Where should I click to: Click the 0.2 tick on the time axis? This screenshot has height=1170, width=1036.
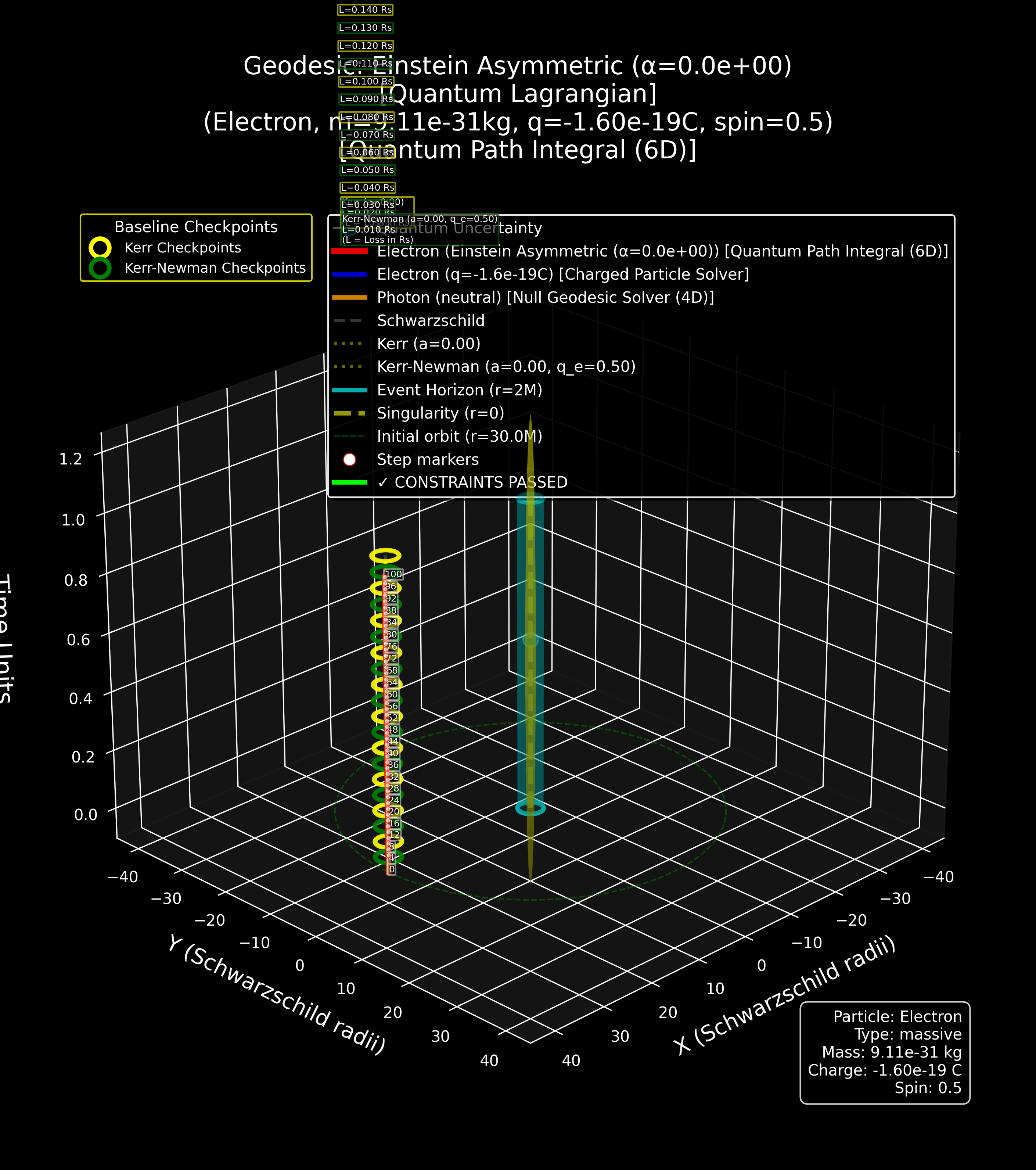83,757
